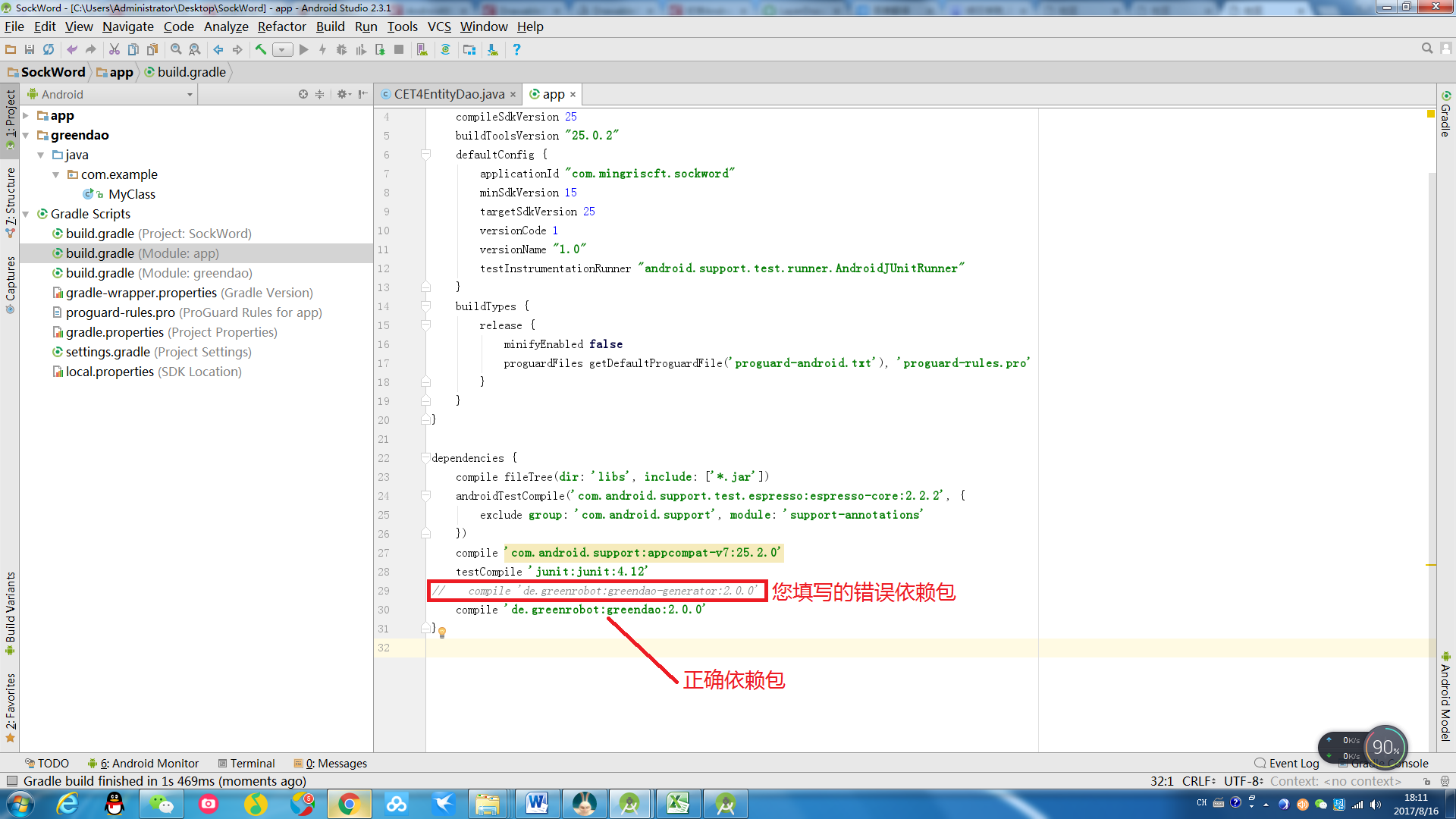Click the Help question mark icon
The image size is (1456, 819).
(516, 49)
